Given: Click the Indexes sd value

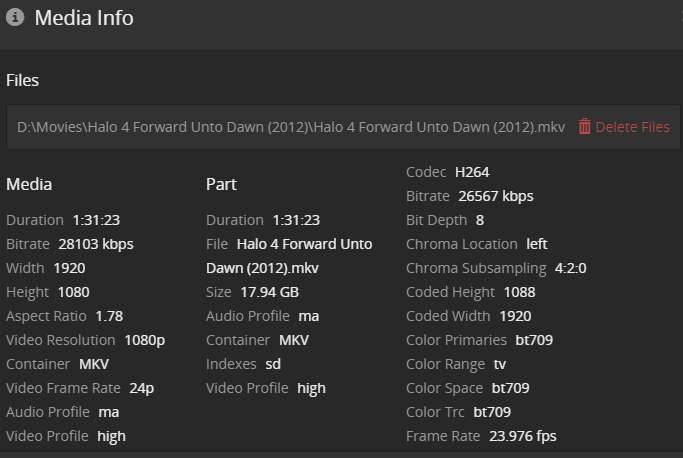Looking at the screenshot, I should 273,364.
